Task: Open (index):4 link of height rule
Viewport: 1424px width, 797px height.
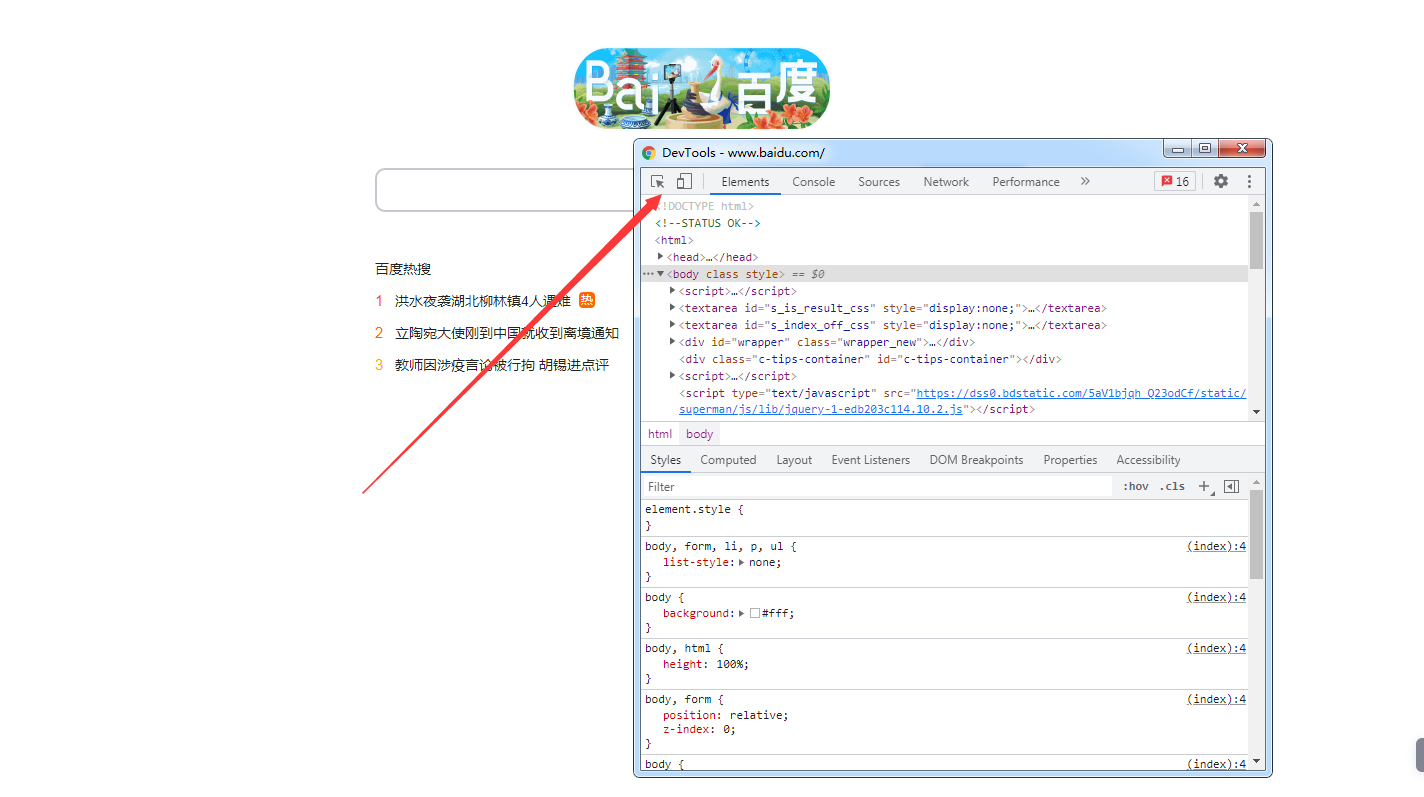Action: click(1216, 648)
